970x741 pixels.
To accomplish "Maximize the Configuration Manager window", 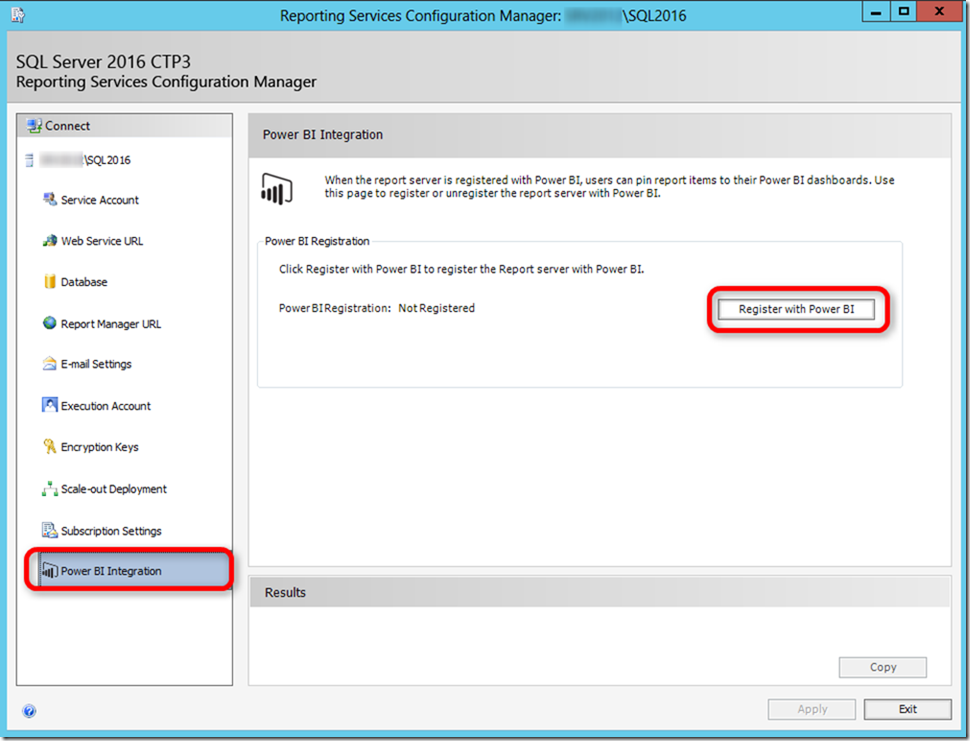I will coord(903,12).
